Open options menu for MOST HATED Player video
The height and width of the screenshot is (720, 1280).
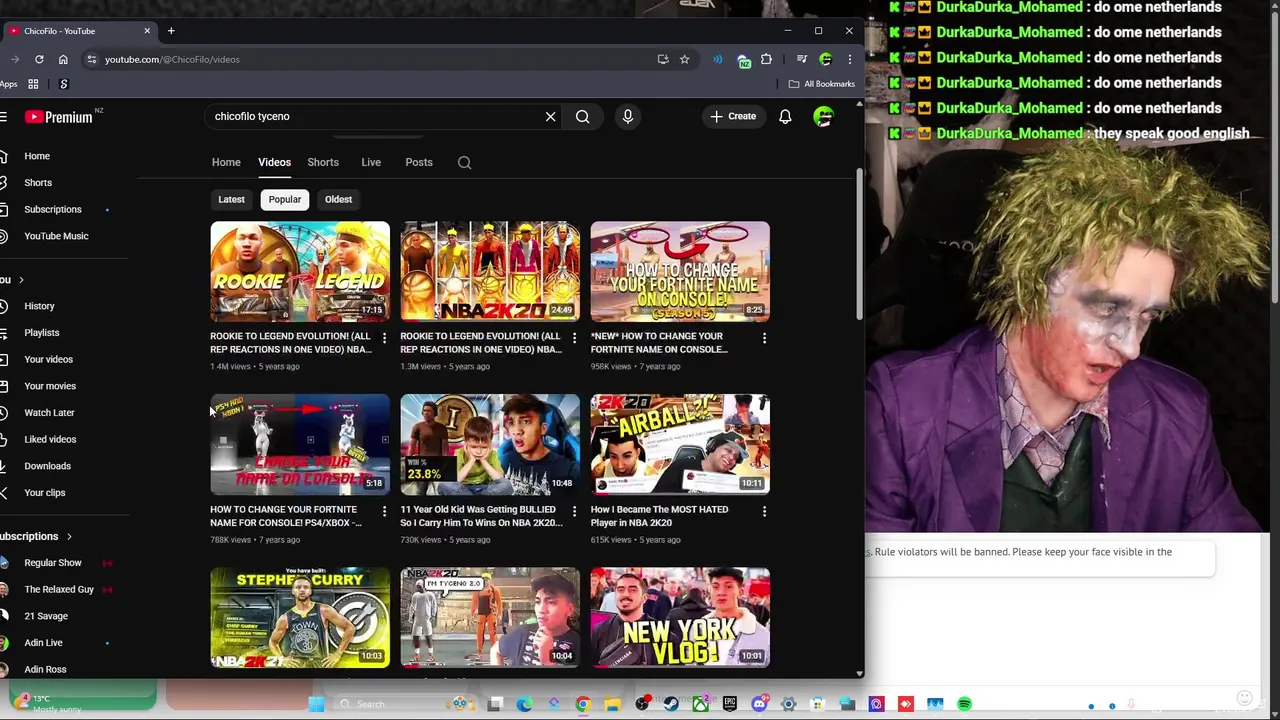pos(764,511)
